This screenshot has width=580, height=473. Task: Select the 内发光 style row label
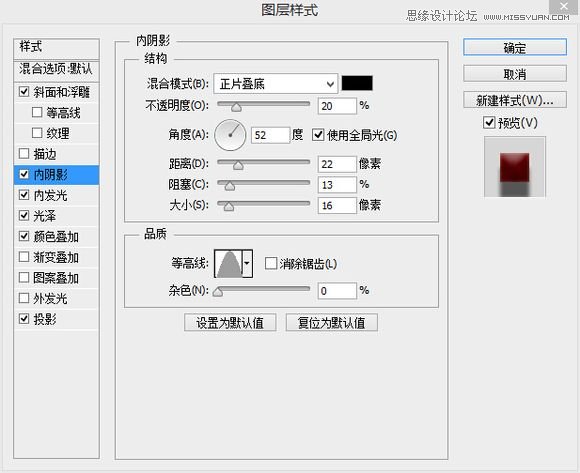(x=50, y=195)
